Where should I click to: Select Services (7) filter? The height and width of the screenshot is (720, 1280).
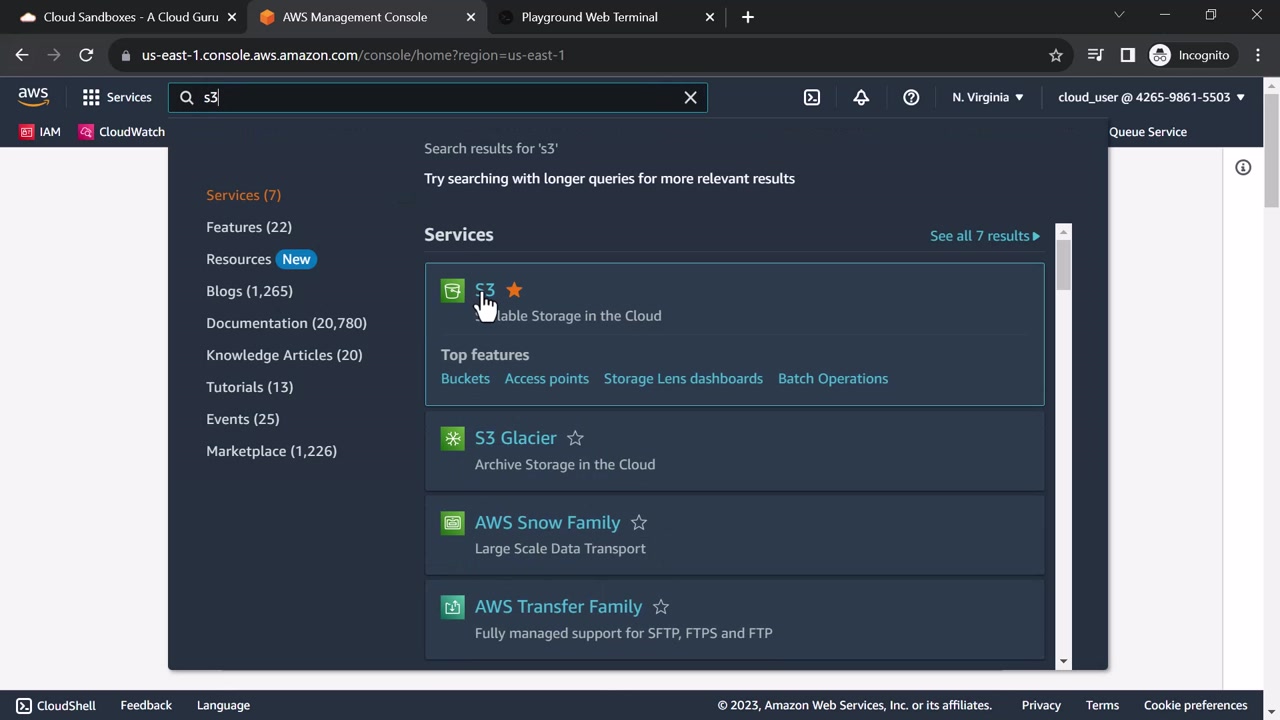(243, 195)
